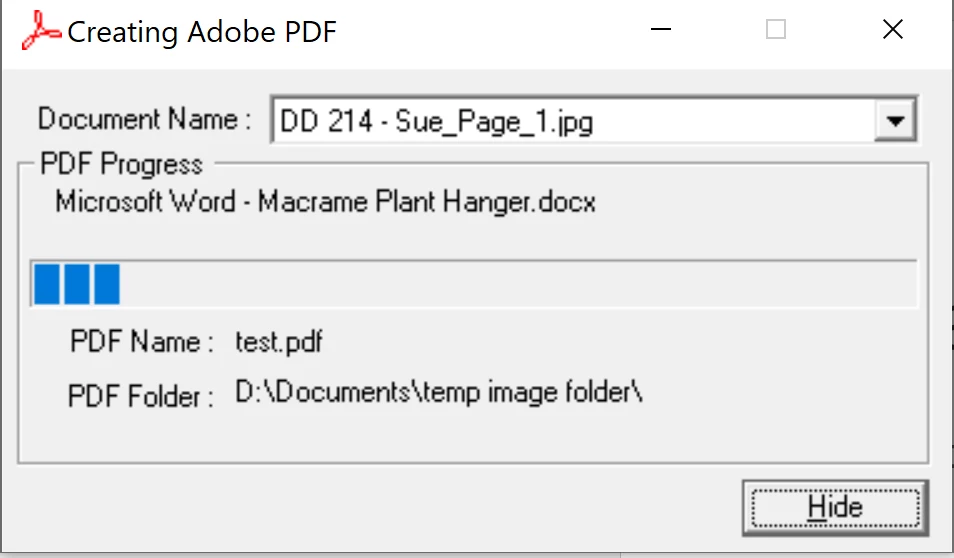Close the Creating Adobe PDF window
Viewport: 954px width, 558px height.
tap(893, 29)
